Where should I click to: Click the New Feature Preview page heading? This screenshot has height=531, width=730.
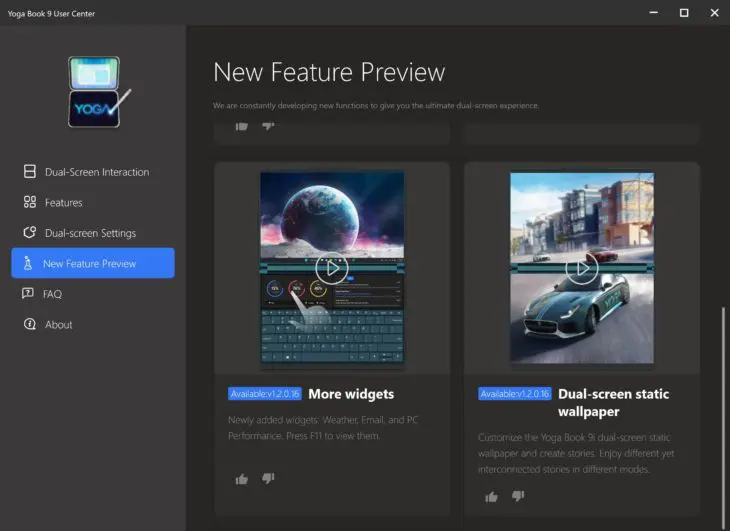tap(329, 72)
